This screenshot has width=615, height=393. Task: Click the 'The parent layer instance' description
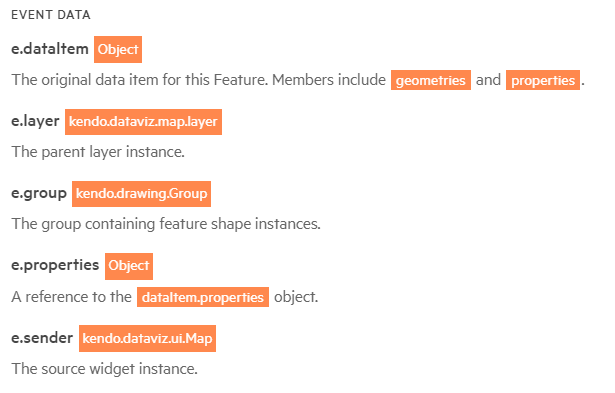tap(98, 152)
